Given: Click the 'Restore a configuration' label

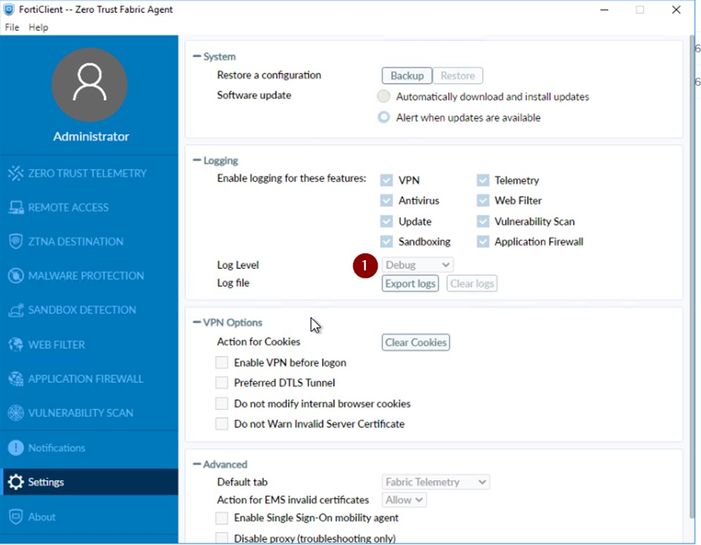Looking at the screenshot, I should (x=269, y=75).
